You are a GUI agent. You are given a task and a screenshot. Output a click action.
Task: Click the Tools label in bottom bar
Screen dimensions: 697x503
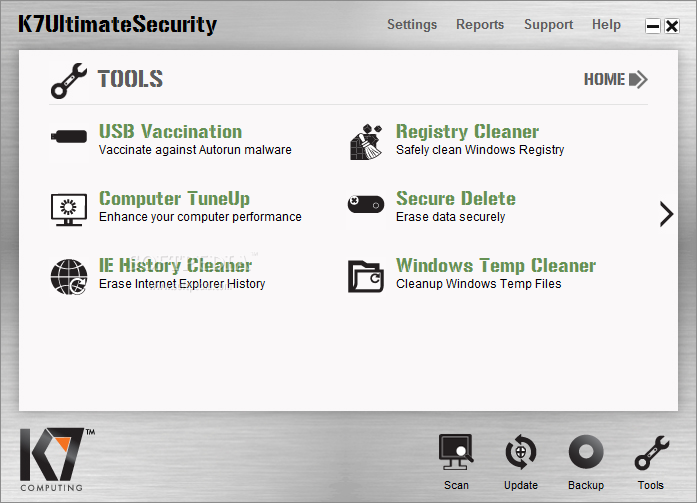pyautogui.click(x=651, y=485)
